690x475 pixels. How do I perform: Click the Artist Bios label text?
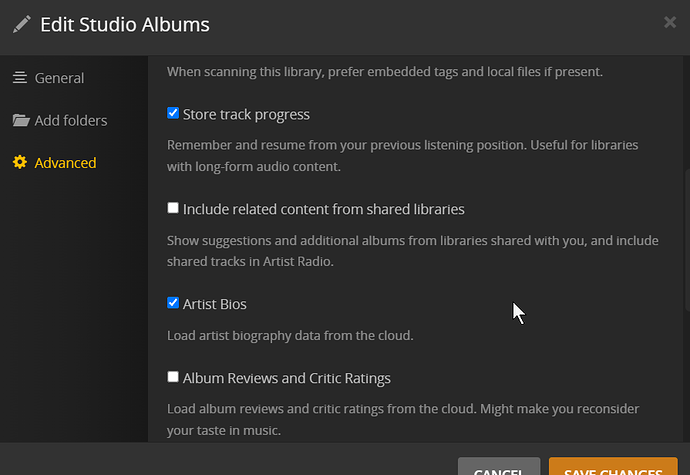tap(214, 304)
